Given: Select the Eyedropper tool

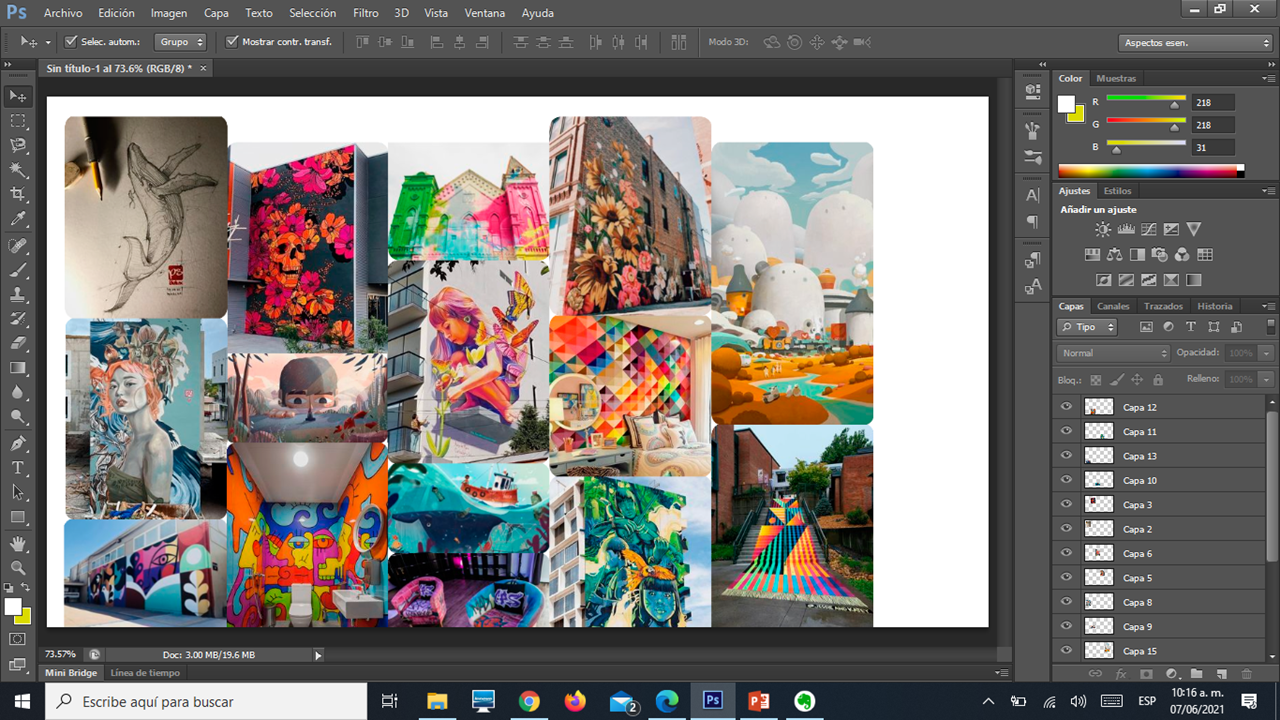Looking at the screenshot, I should pyautogui.click(x=18, y=219).
